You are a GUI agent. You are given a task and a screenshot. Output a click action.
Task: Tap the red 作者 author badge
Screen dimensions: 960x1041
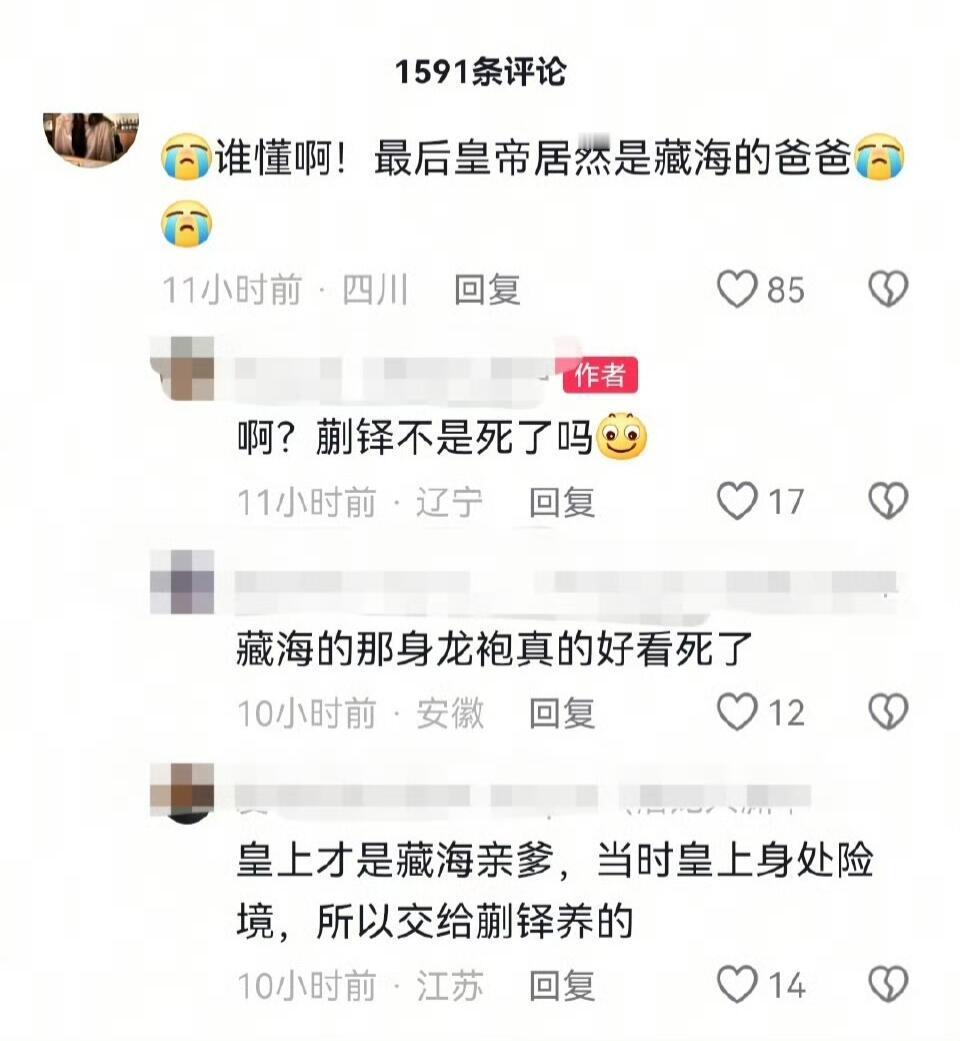pos(600,375)
